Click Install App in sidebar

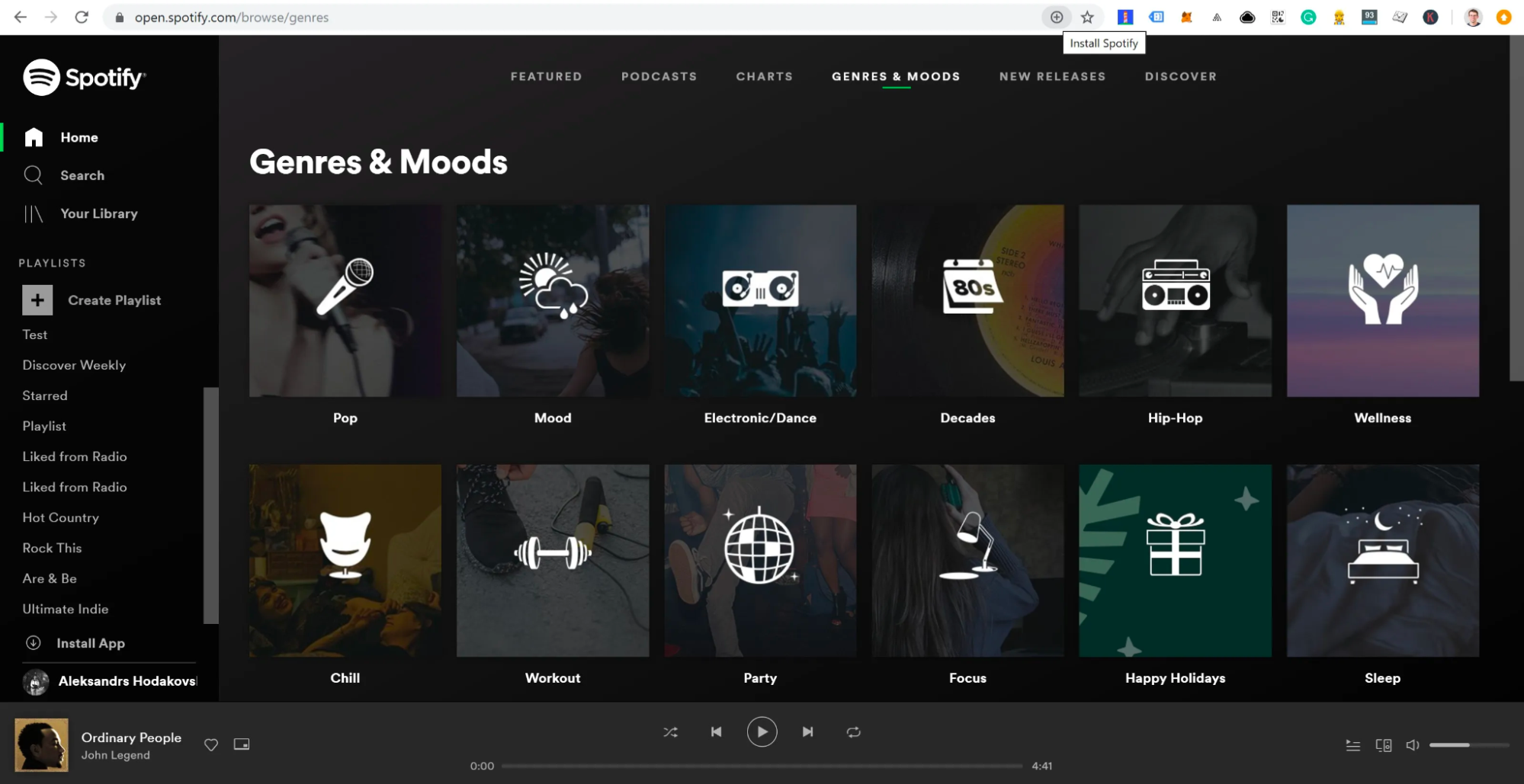pos(90,643)
